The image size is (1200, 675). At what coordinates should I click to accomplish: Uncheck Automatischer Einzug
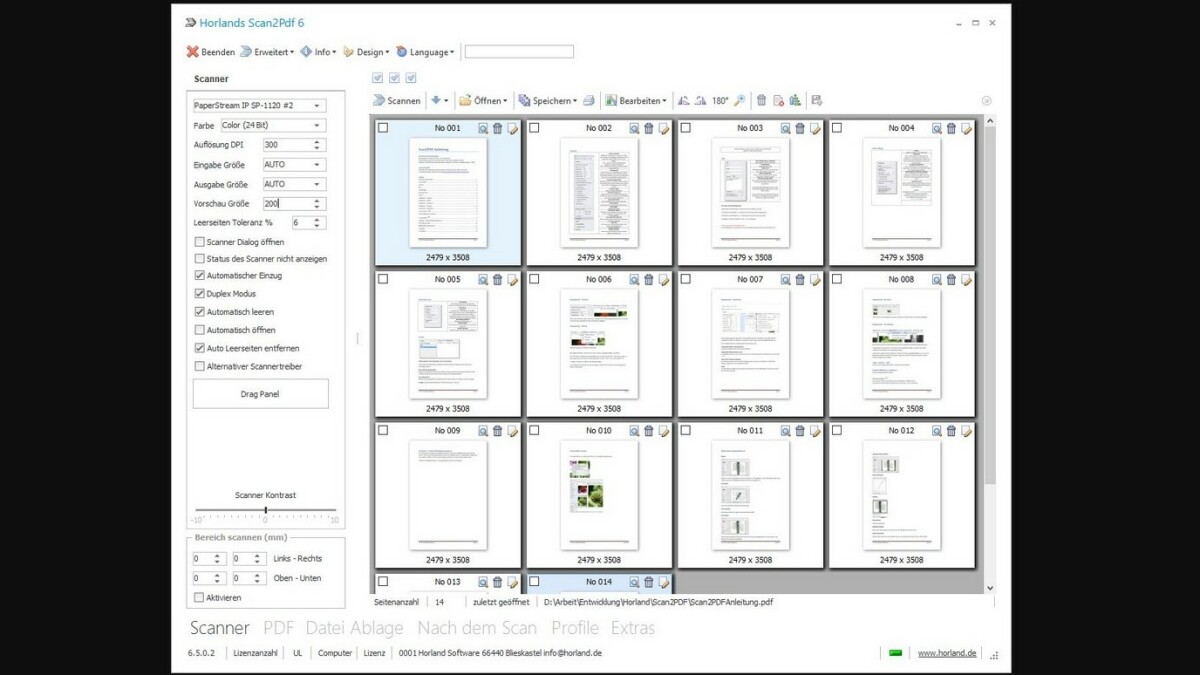200,276
